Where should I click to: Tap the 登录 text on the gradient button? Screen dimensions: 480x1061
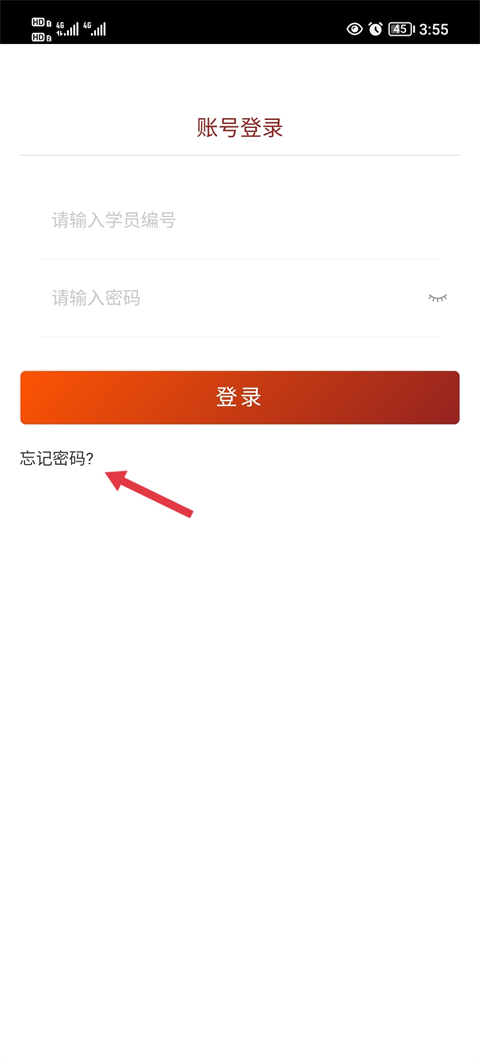point(239,397)
